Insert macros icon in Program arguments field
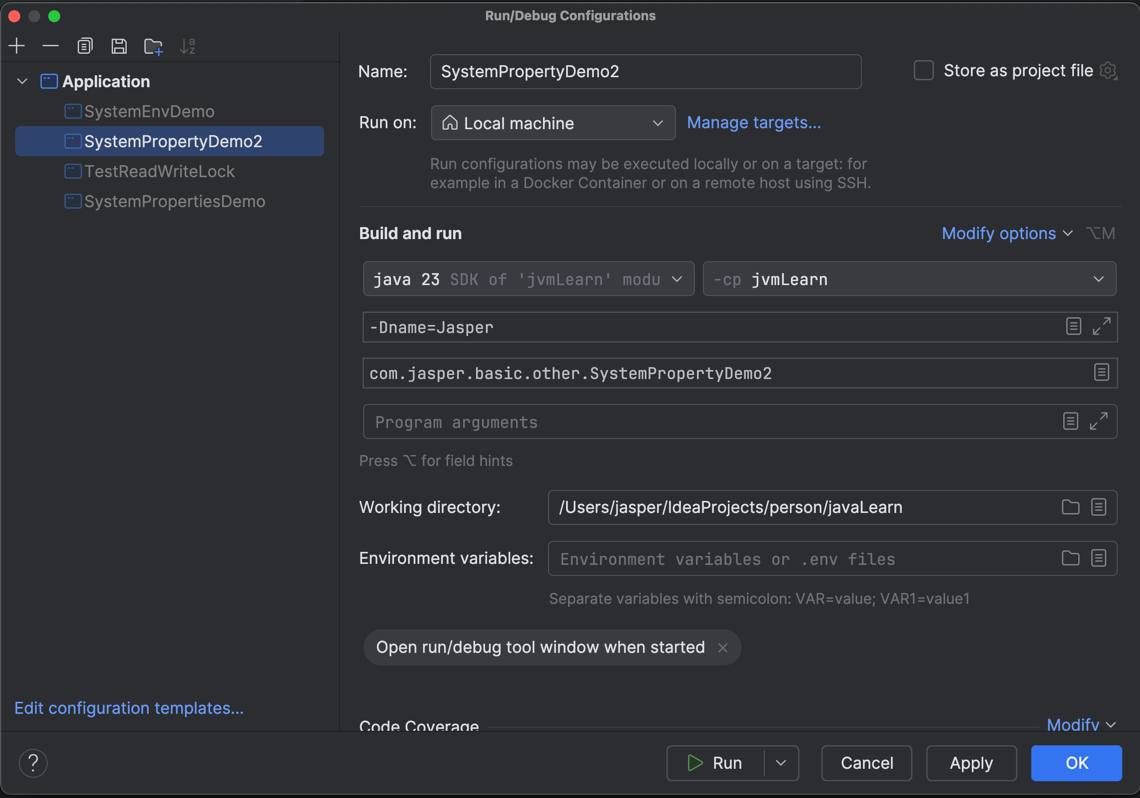This screenshot has height=798, width=1140. pos(1070,421)
